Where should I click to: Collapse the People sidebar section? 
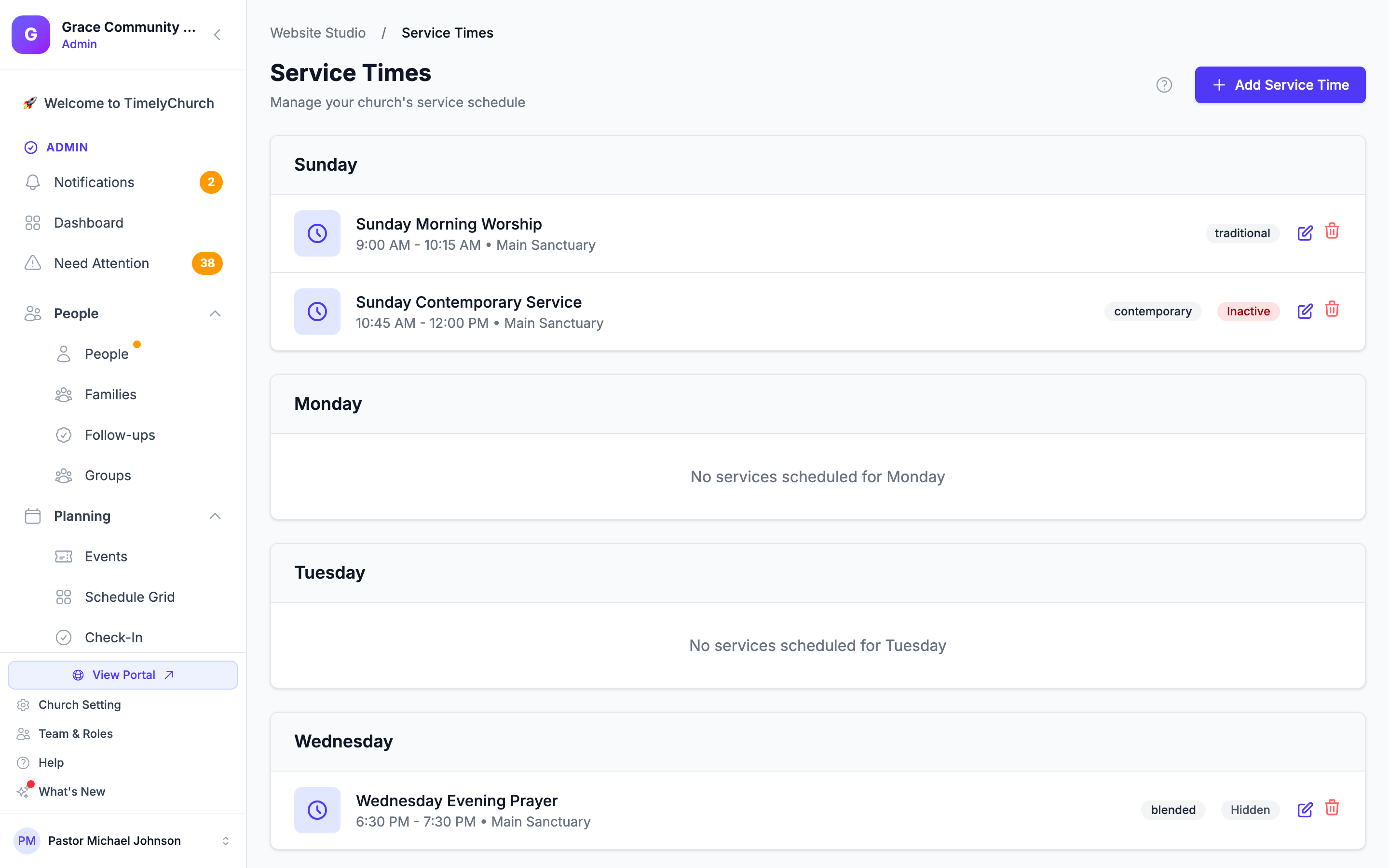(x=215, y=313)
